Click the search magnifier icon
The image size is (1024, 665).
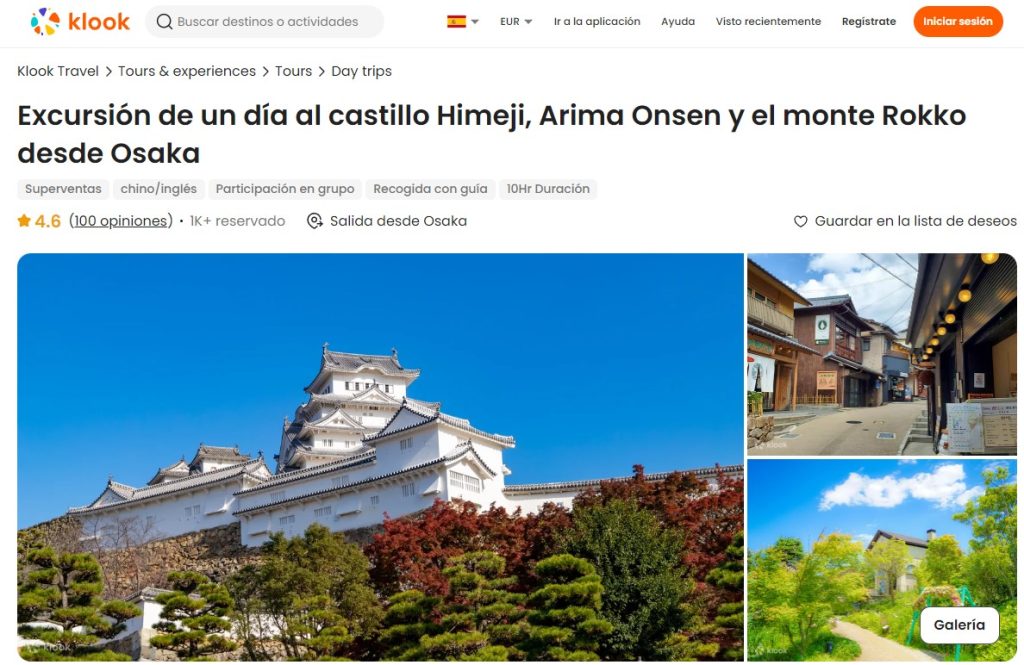coord(165,22)
